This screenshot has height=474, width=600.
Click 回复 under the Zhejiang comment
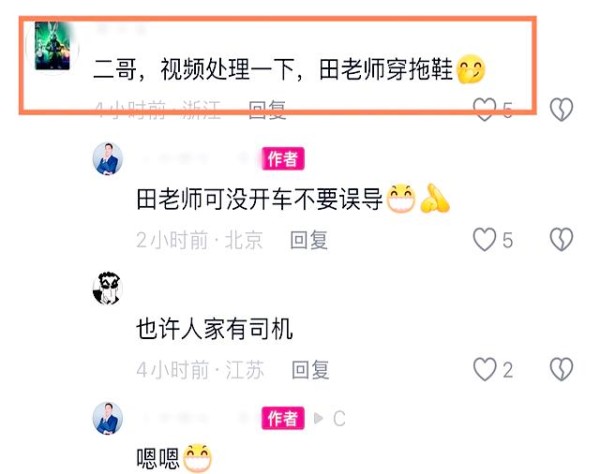pyautogui.click(x=267, y=110)
